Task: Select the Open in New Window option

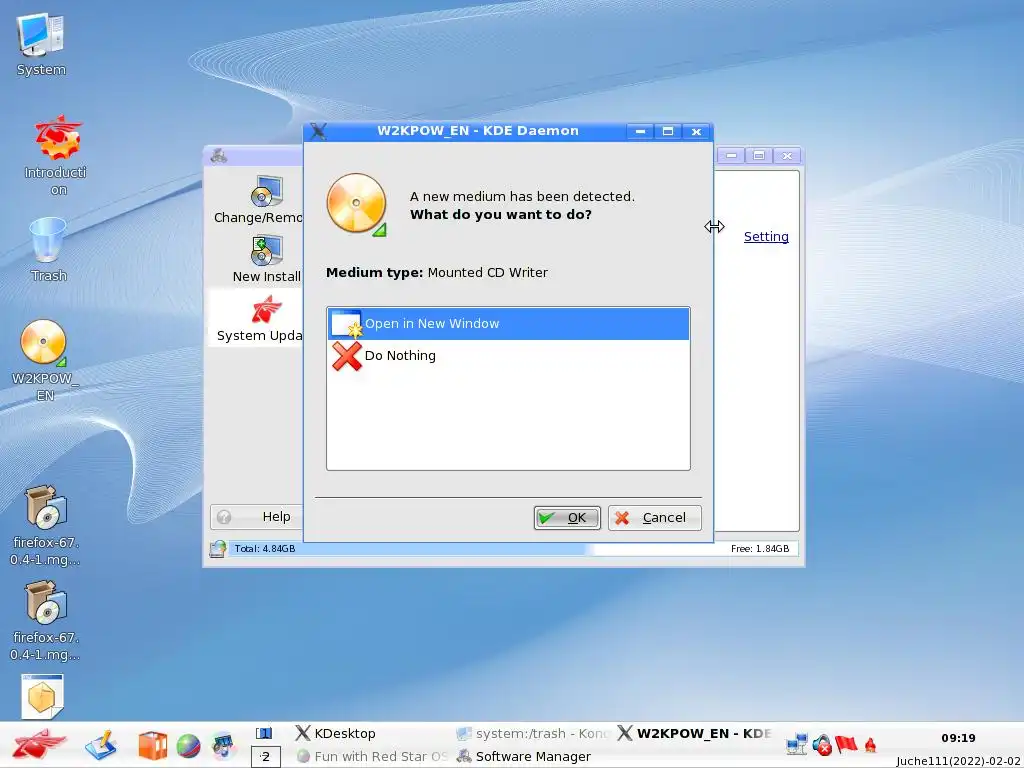Action: [x=508, y=324]
